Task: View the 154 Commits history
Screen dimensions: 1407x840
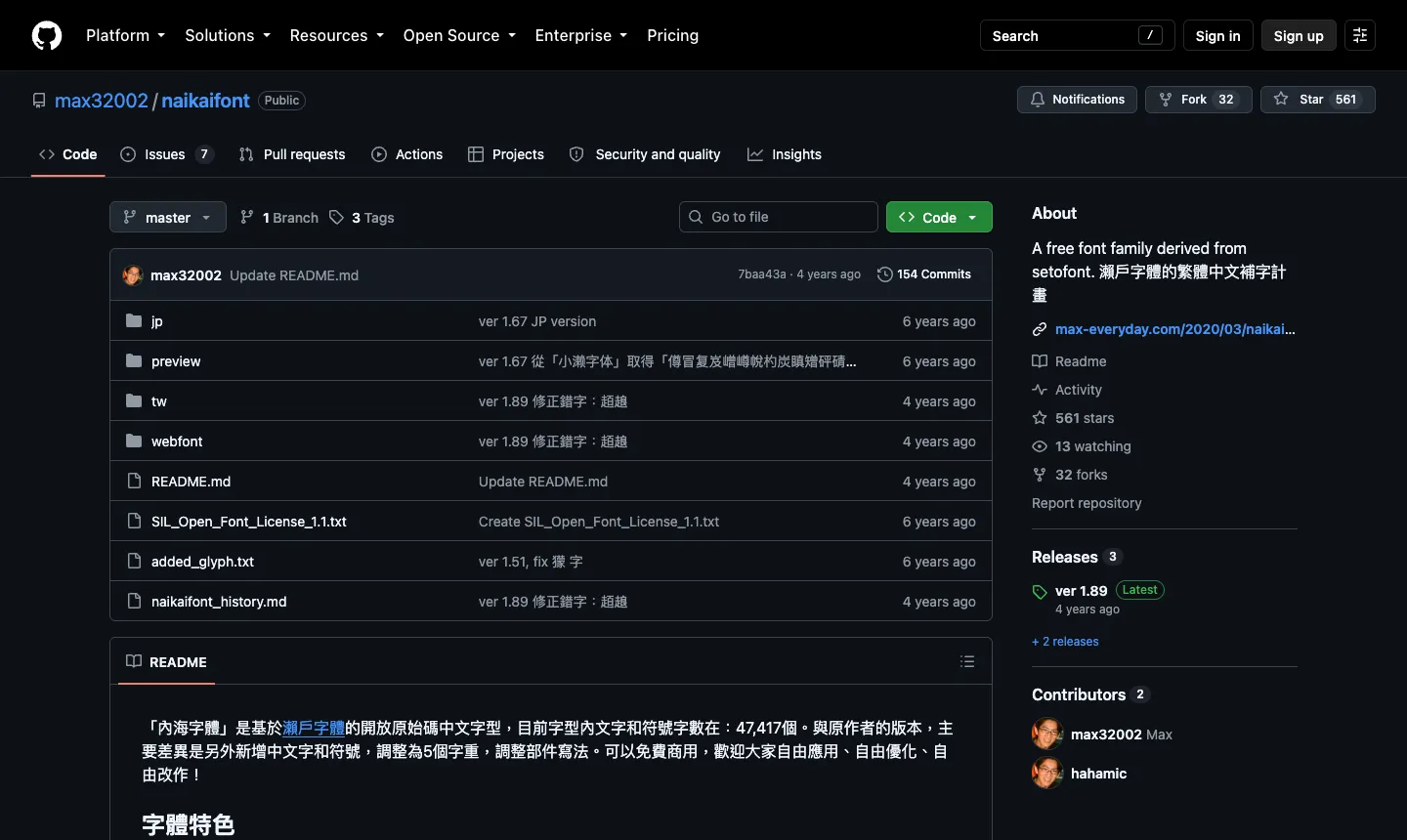Action: tap(924, 274)
